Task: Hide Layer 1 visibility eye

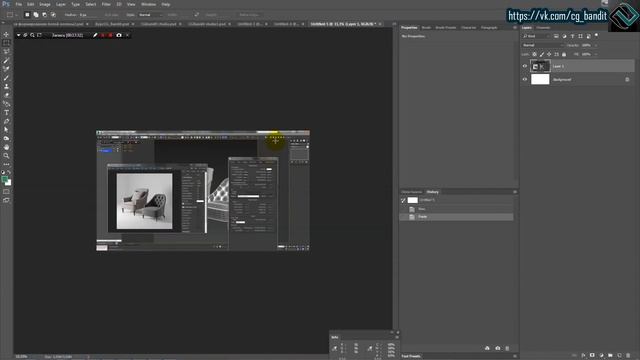Action: point(525,66)
